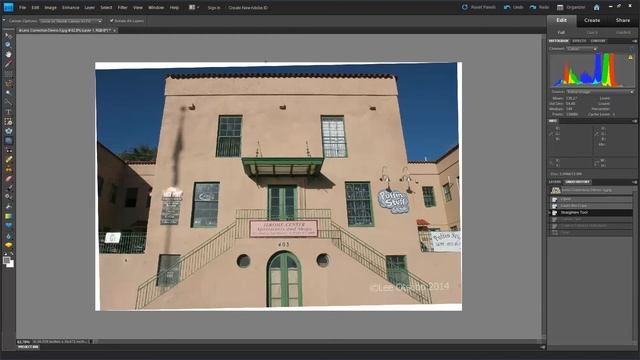Select the Brush tool
The height and width of the screenshot is (360, 640).
click(8, 188)
